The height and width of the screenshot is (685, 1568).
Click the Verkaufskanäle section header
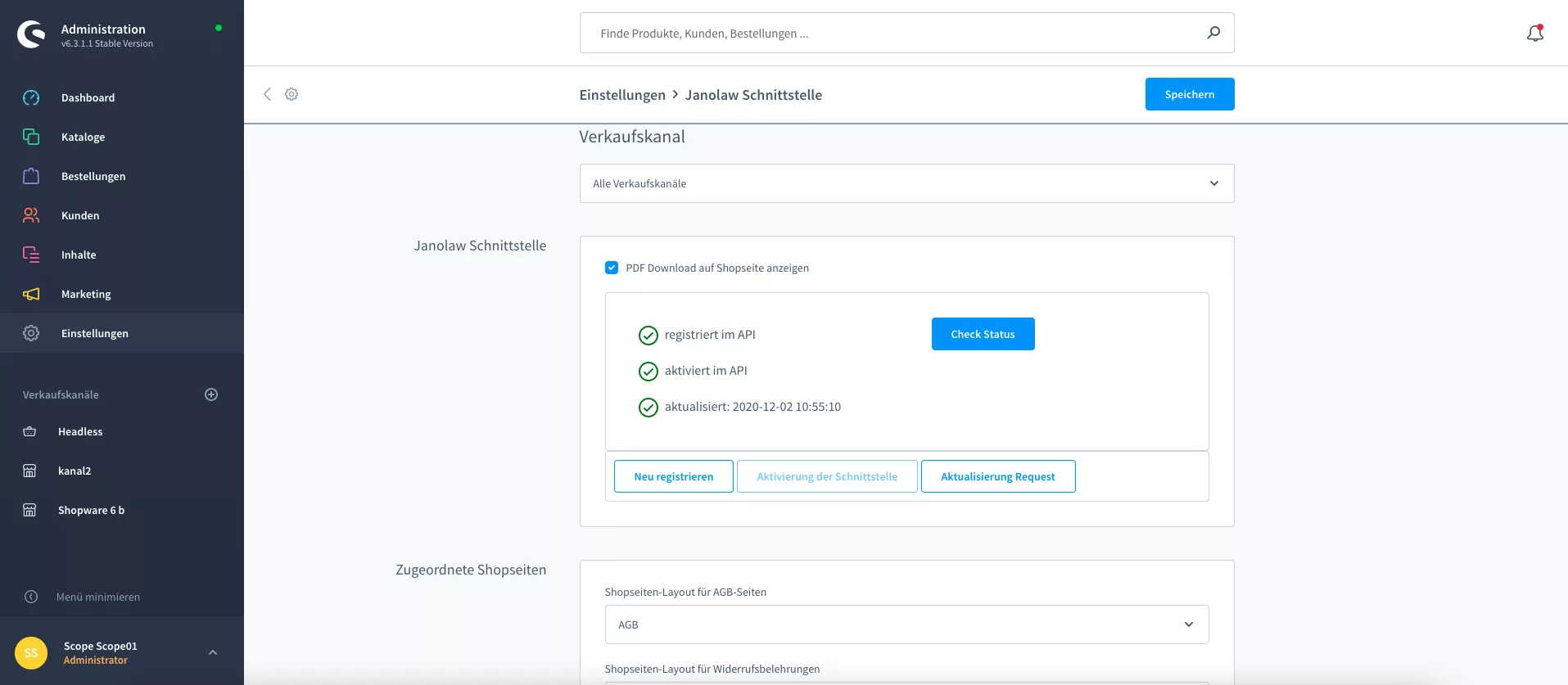tap(61, 394)
